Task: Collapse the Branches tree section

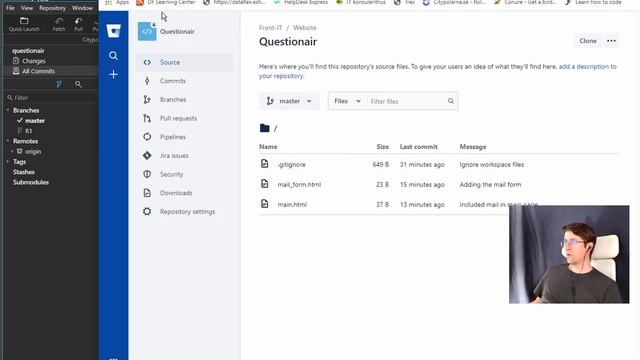Action: 8,110
